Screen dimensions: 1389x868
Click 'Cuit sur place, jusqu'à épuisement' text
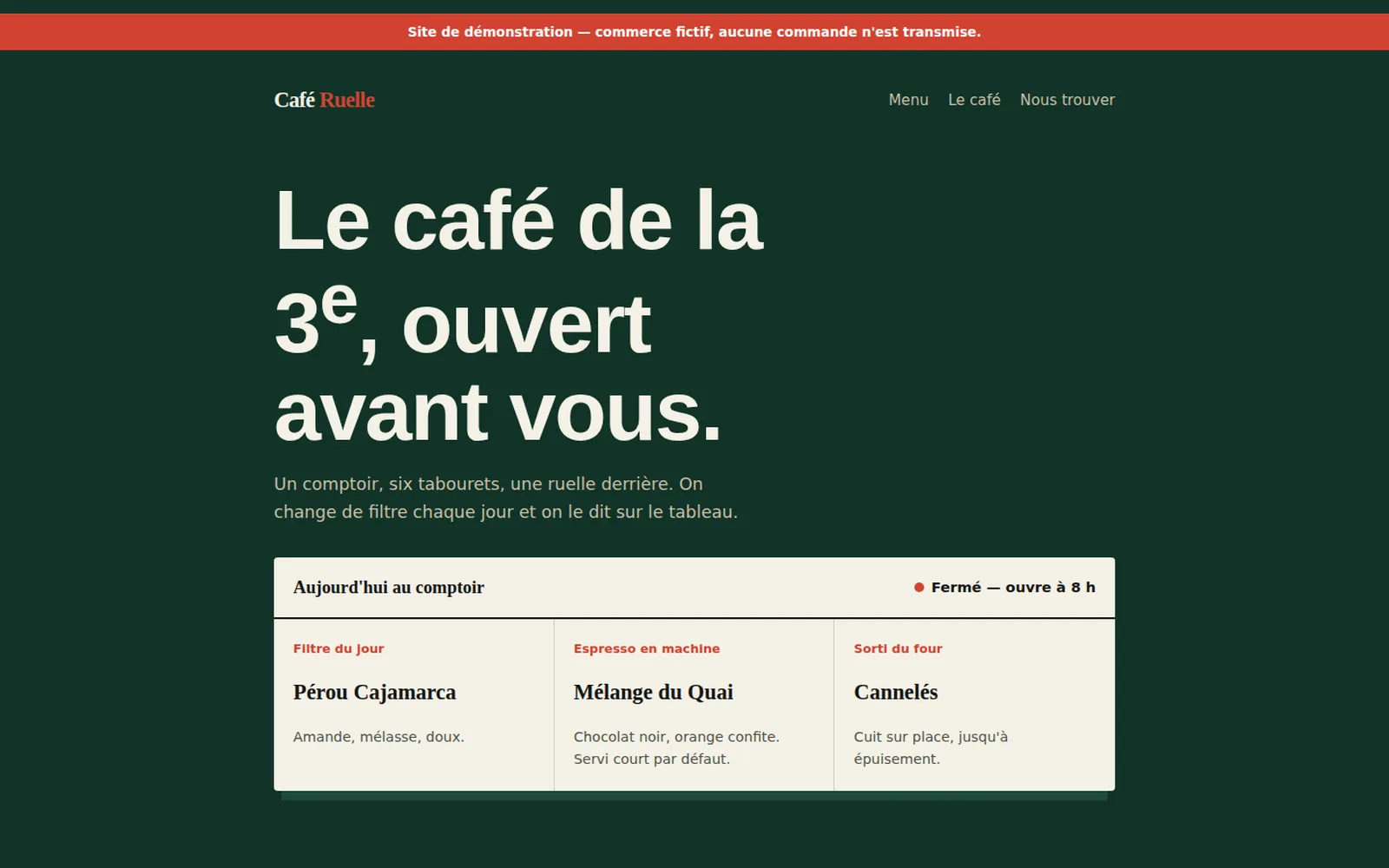(x=931, y=747)
